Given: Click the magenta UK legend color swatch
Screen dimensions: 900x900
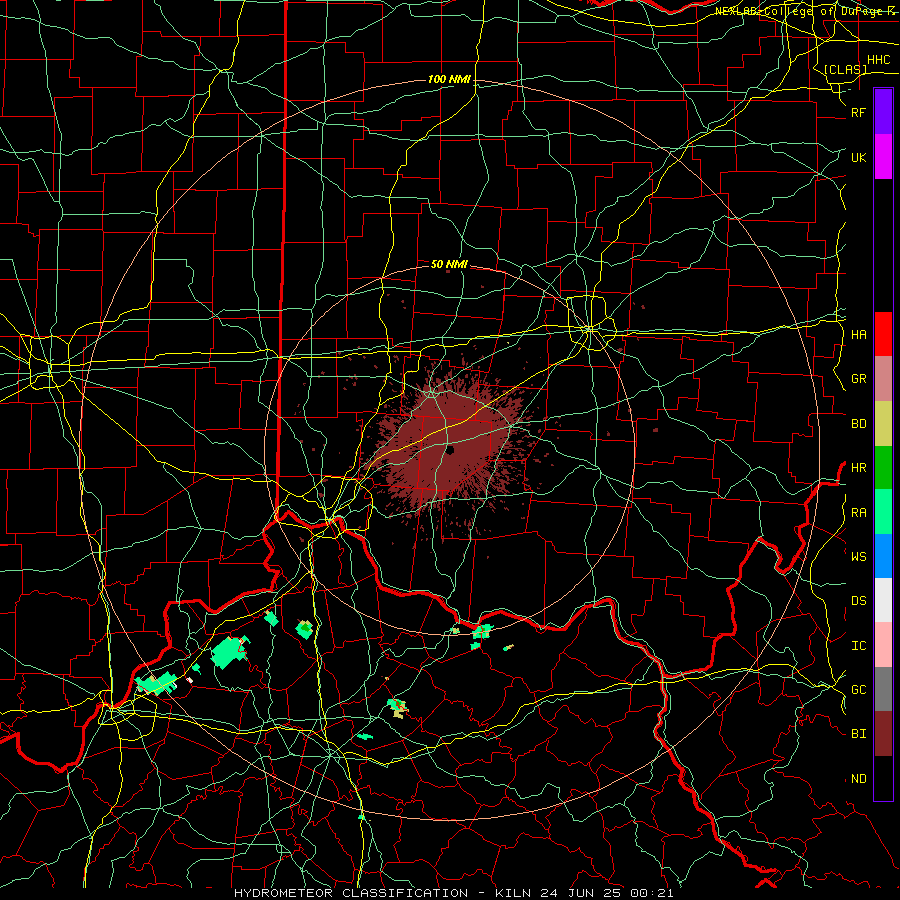Looking at the screenshot, I should [x=883, y=157].
